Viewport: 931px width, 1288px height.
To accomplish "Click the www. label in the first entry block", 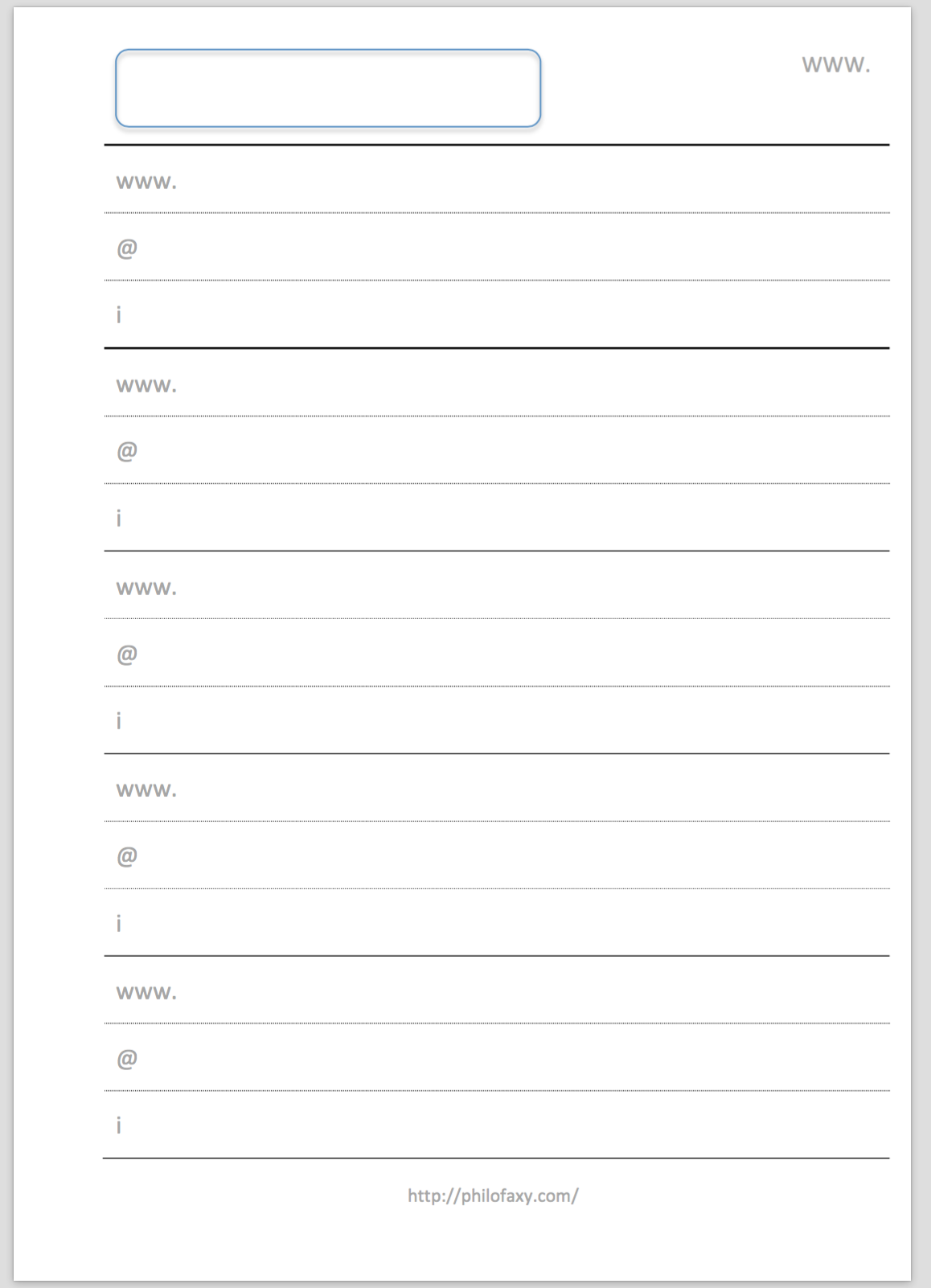I will (x=146, y=183).
